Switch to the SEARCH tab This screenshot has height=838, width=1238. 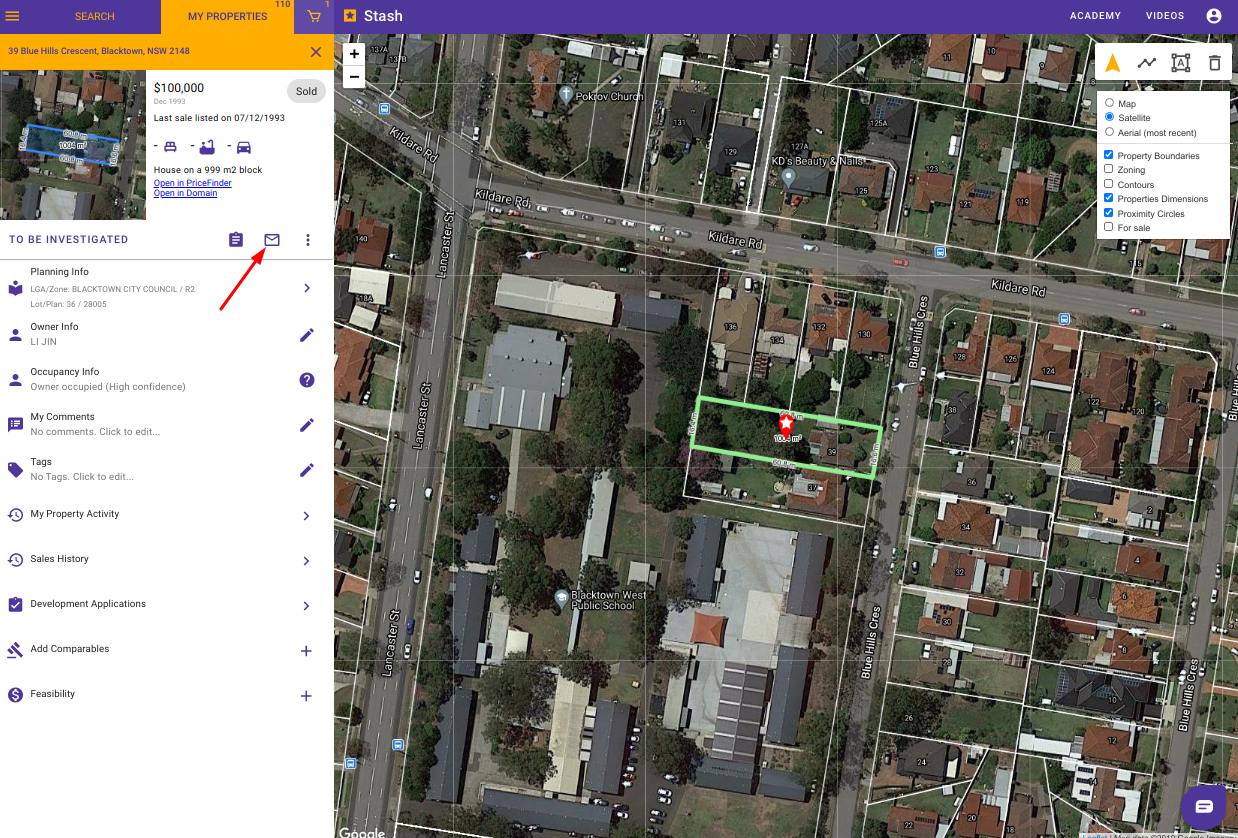pos(95,17)
